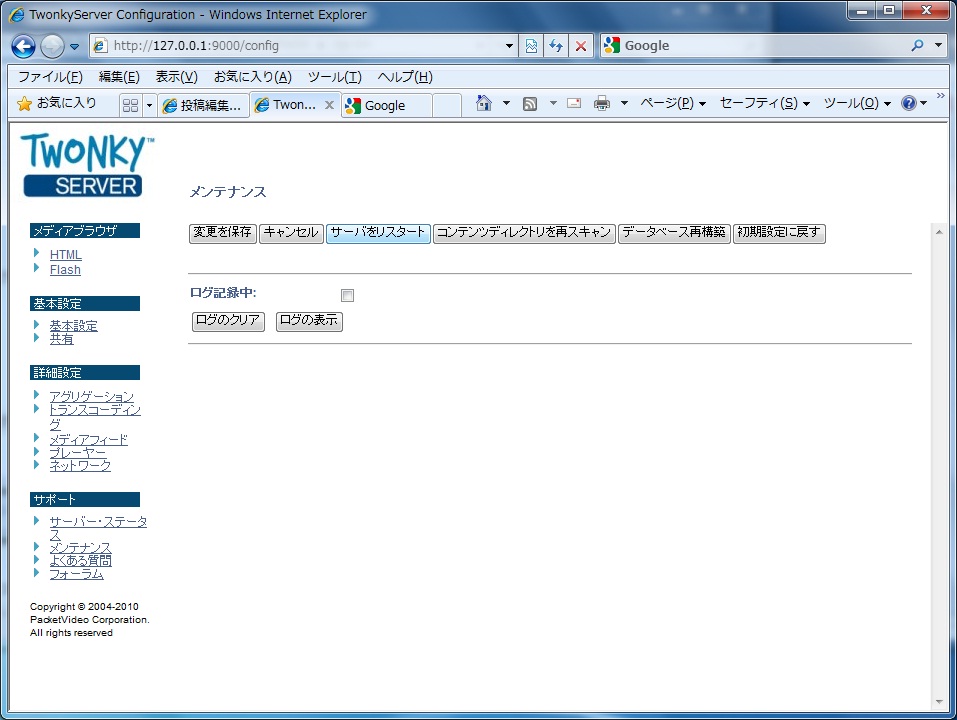
Task: Open the ツール(T) menu in menu bar
Action: pyautogui.click(x=334, y=77)
